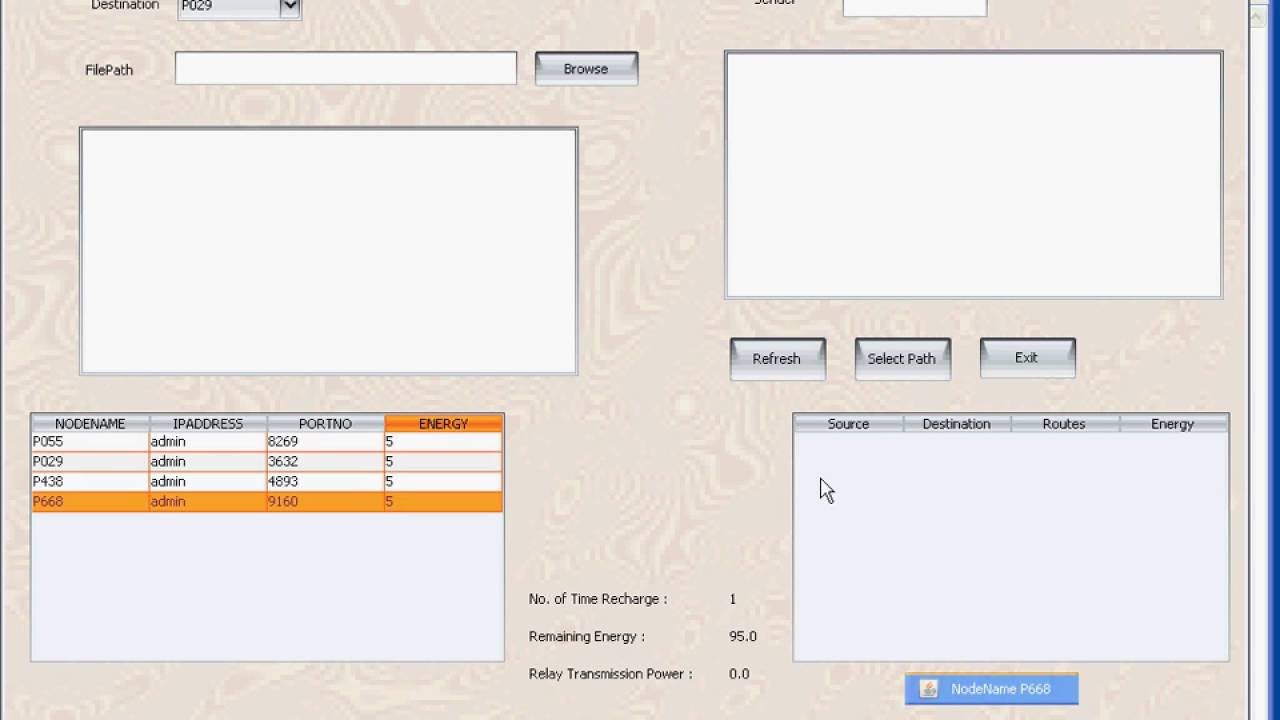Click the Sender input field

tap(915, 7)
